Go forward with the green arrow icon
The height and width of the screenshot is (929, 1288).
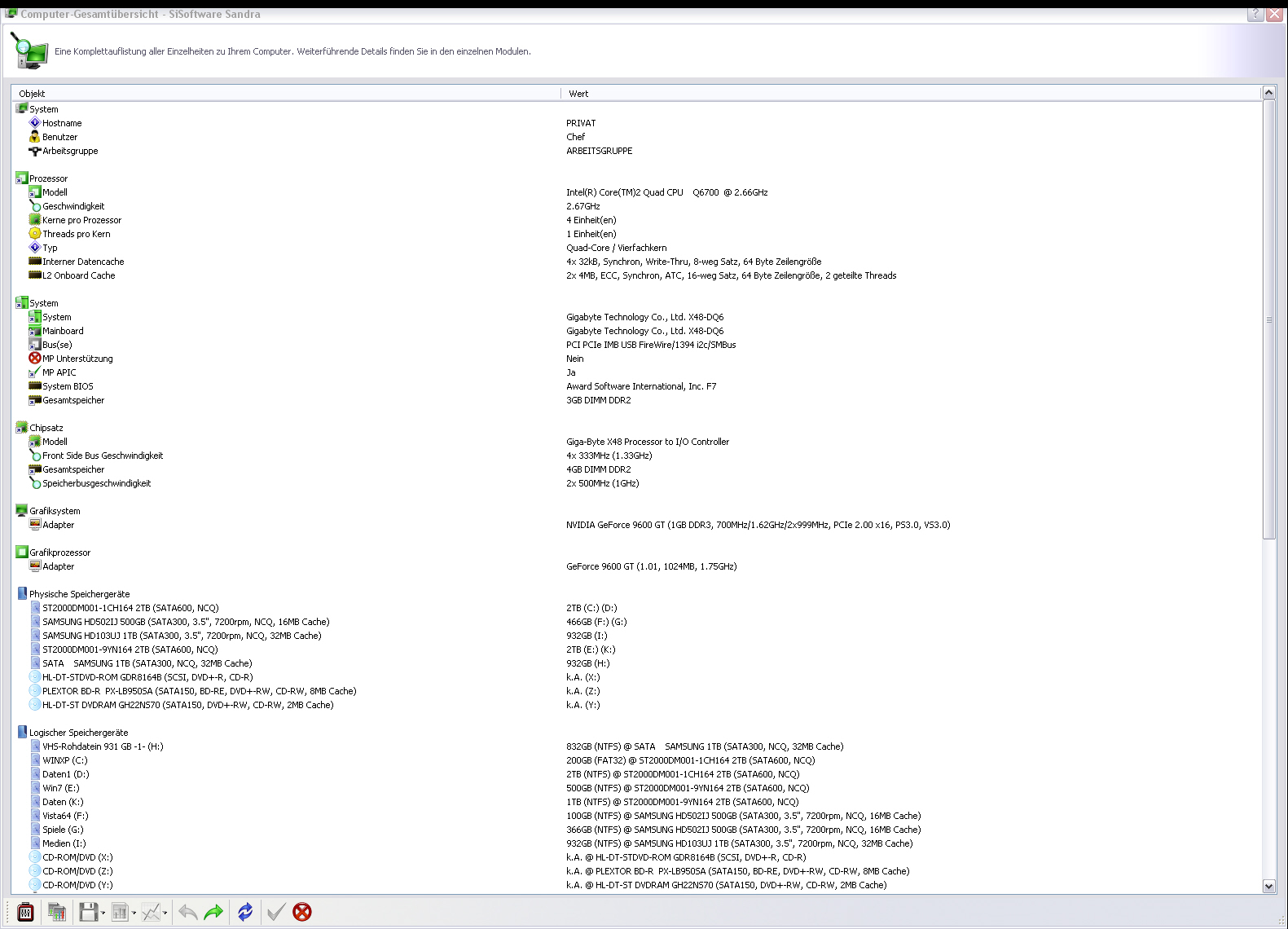213,912
